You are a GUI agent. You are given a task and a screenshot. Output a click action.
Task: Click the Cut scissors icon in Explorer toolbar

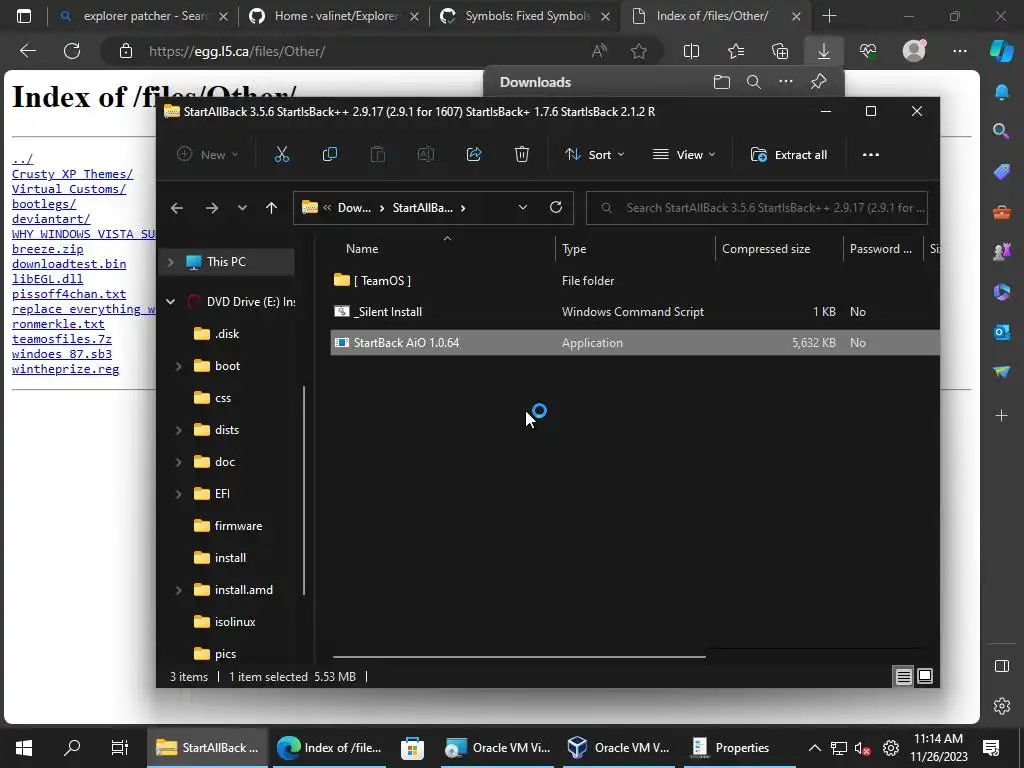click(281, 155)
